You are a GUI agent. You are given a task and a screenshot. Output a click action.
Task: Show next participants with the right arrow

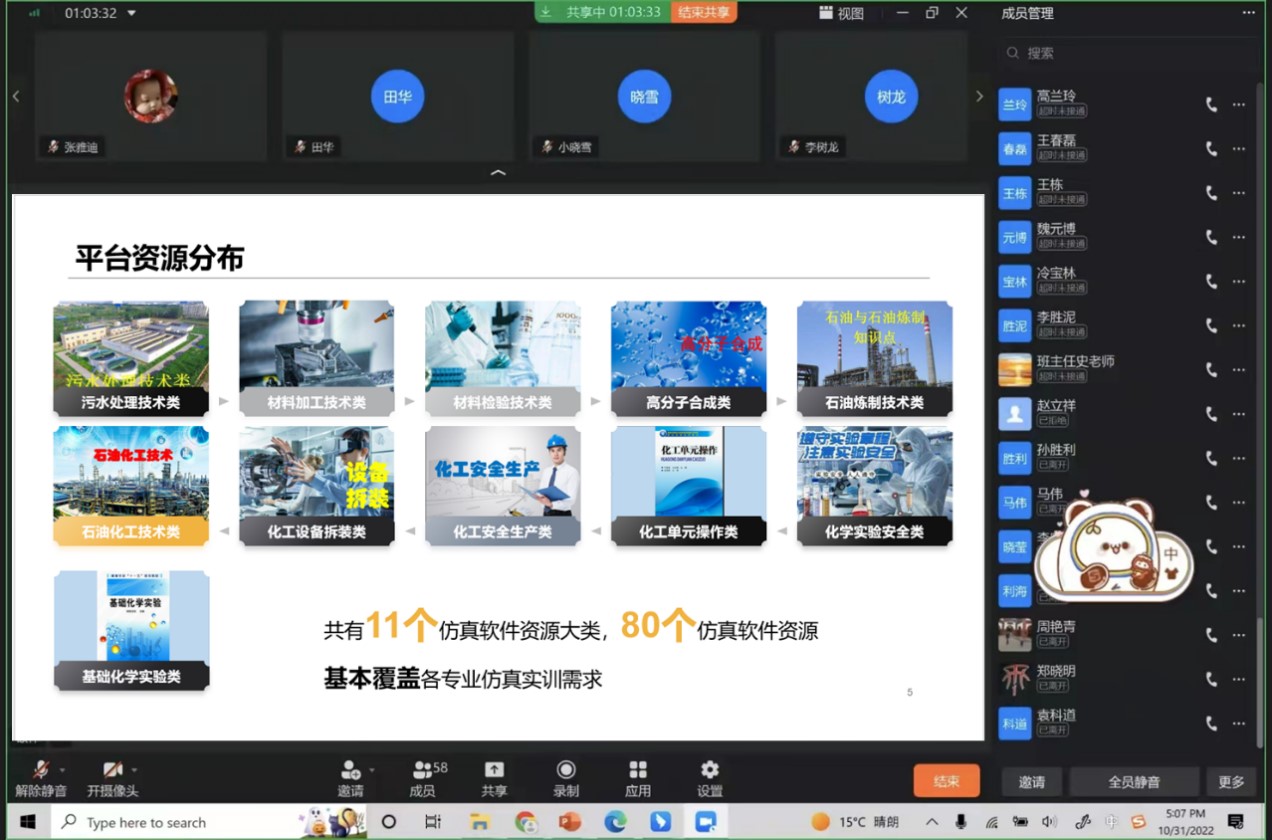979,96
